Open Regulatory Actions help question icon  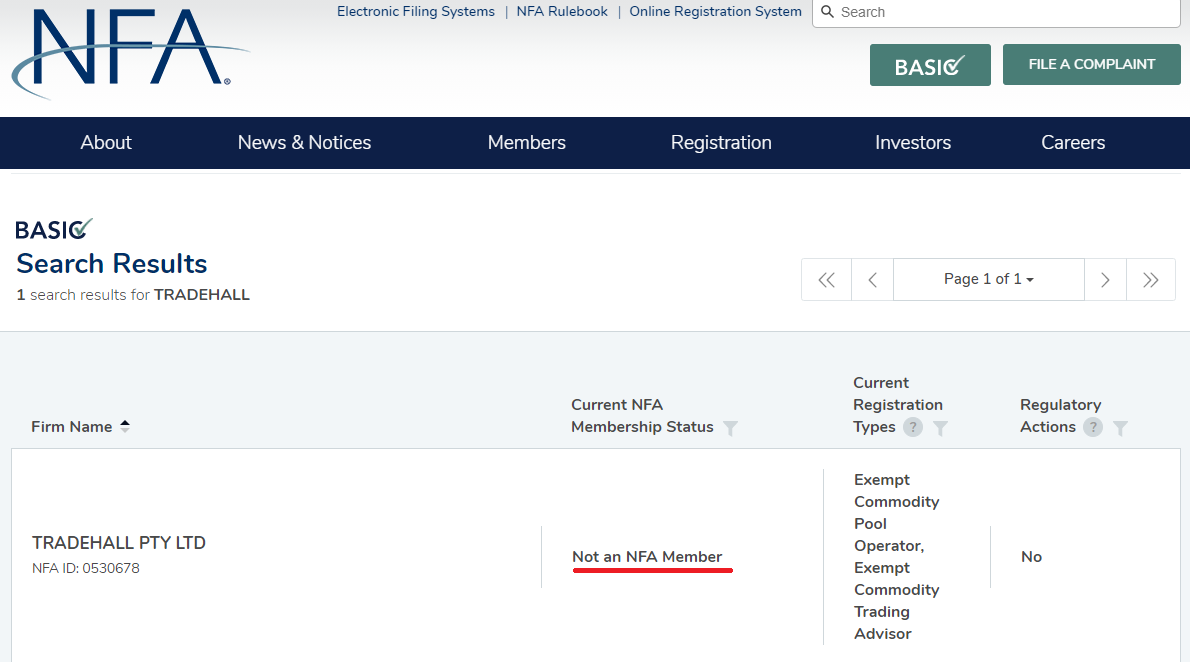pos(1093,427)
